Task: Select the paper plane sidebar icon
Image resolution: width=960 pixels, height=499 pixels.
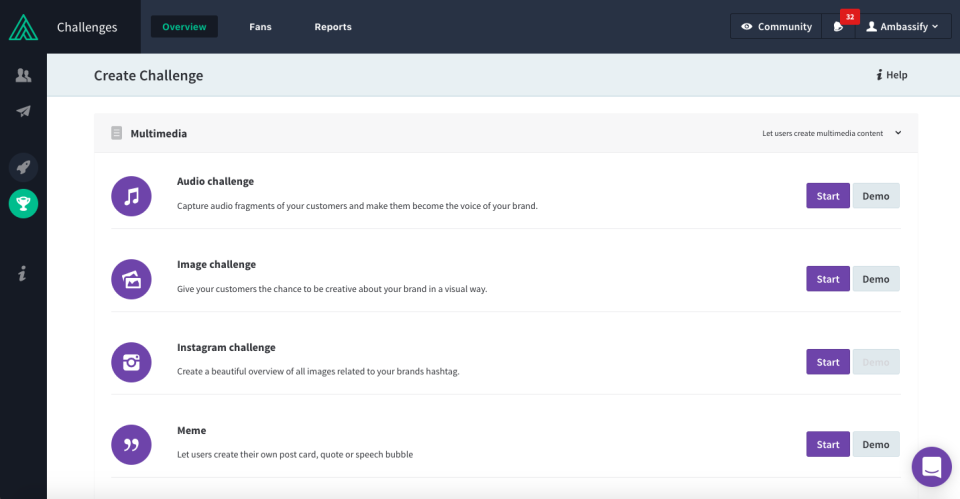Action: tap(23, 111)
